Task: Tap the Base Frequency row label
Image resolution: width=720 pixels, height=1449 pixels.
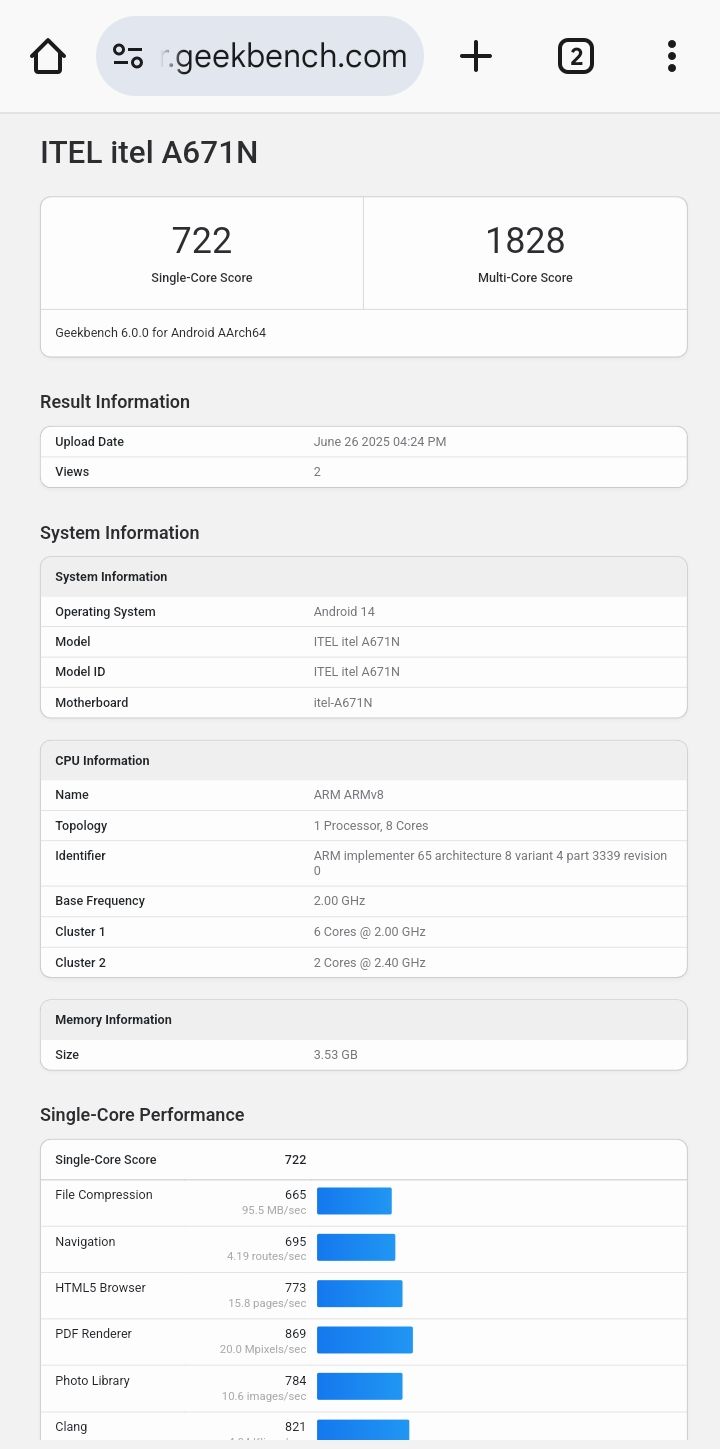Action: (x=100, y=901)
